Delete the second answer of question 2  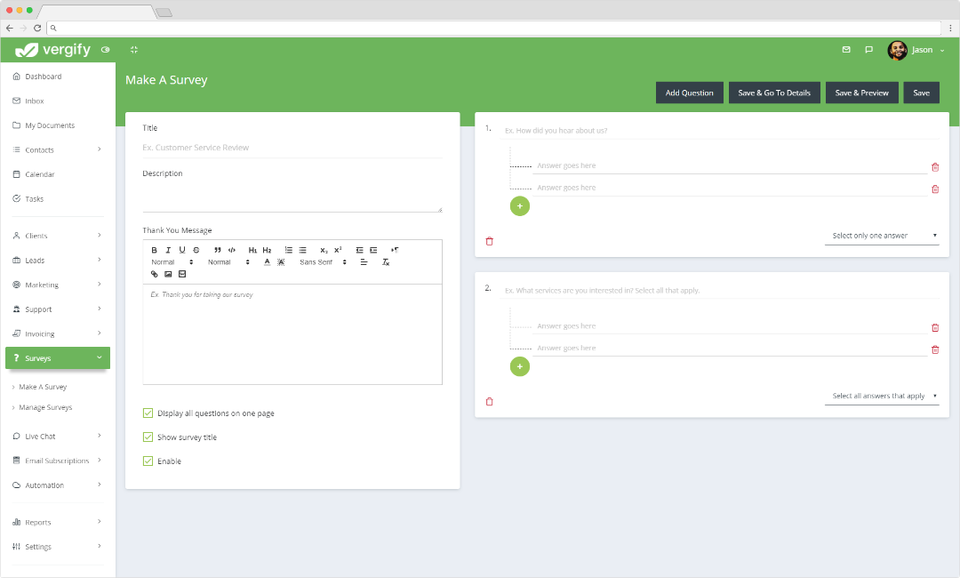(x=935, y=350)
